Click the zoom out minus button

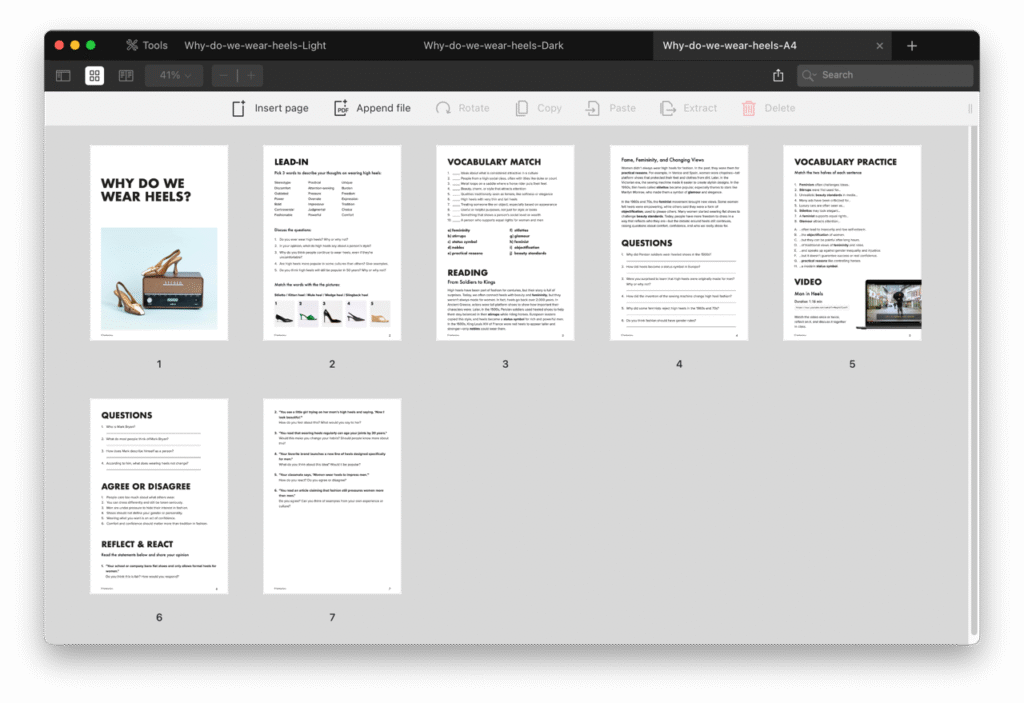(224, 76)
